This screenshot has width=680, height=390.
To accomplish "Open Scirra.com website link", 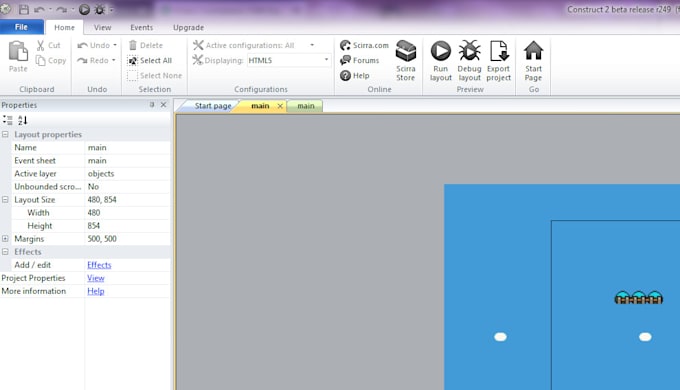I will click(364, 45).
